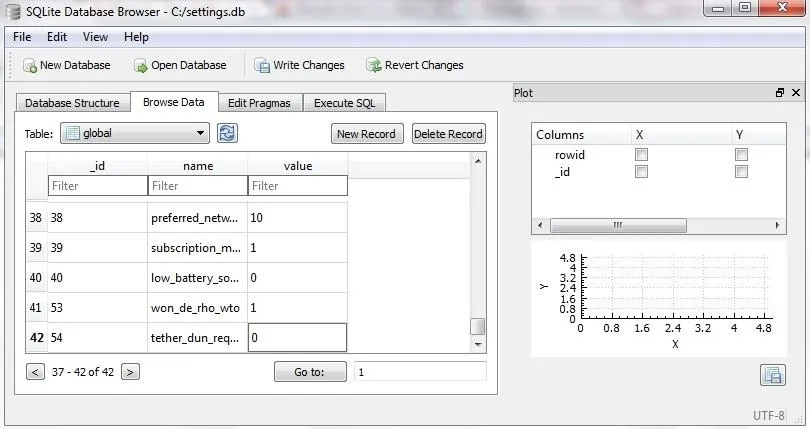Click the table scrollbar up arrow
Screen dimensions: 810x429
pos(478,161)
